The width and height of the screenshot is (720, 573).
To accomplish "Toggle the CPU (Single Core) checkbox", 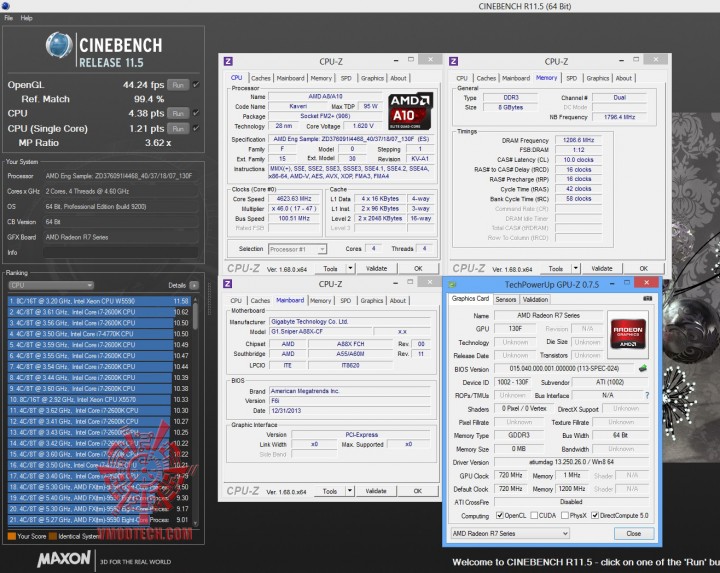I will tap(196, 129).
